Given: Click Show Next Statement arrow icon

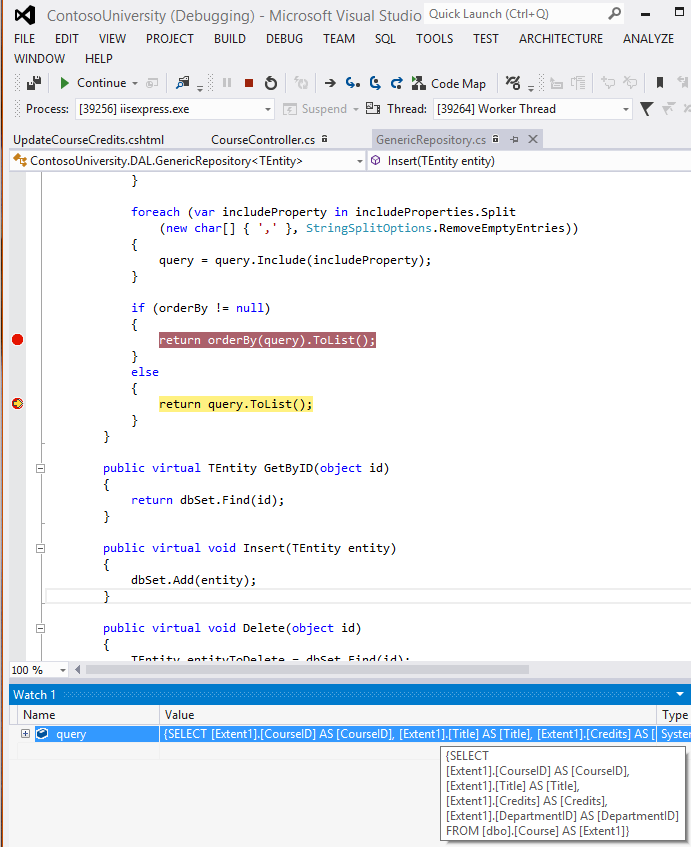Looking at the screenshot, I should click(x=330, y=83).
